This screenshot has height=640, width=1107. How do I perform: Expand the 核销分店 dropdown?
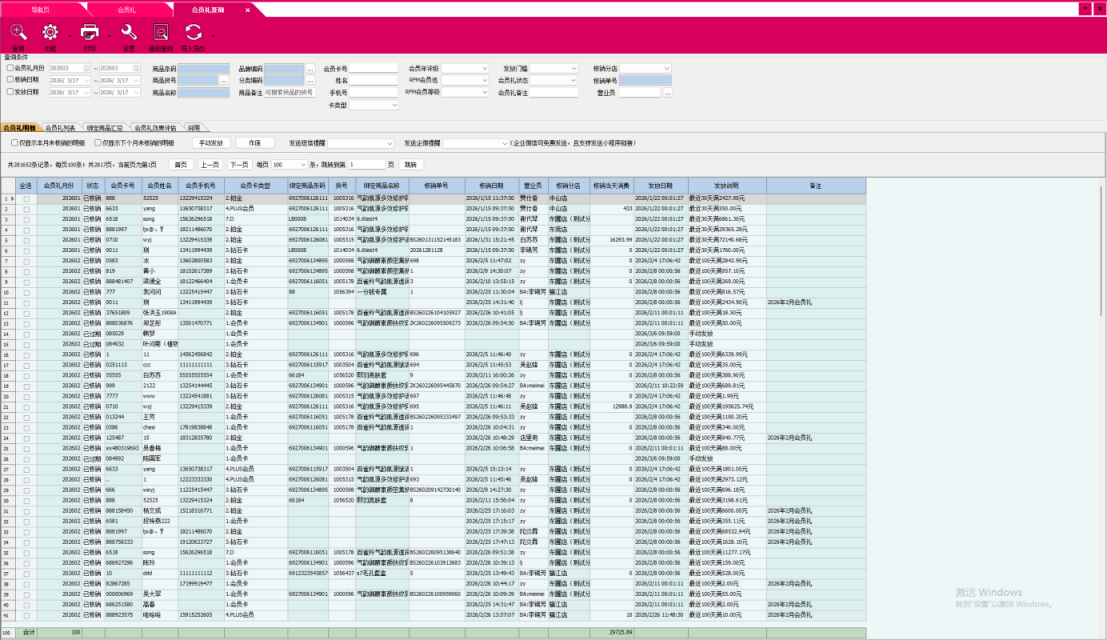pos(667,68)
